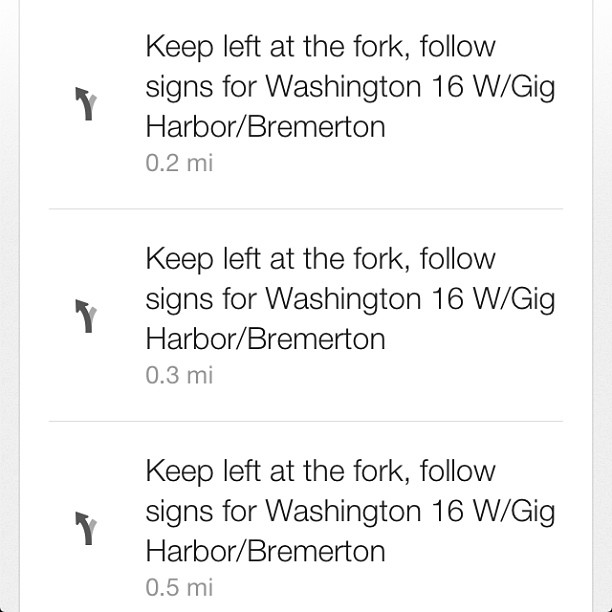The height and width of the screenshot is (612, 612).
Task: Click 'Harbor/Bremerton' text above 0.2 mi
Action: tap(265, 126)
